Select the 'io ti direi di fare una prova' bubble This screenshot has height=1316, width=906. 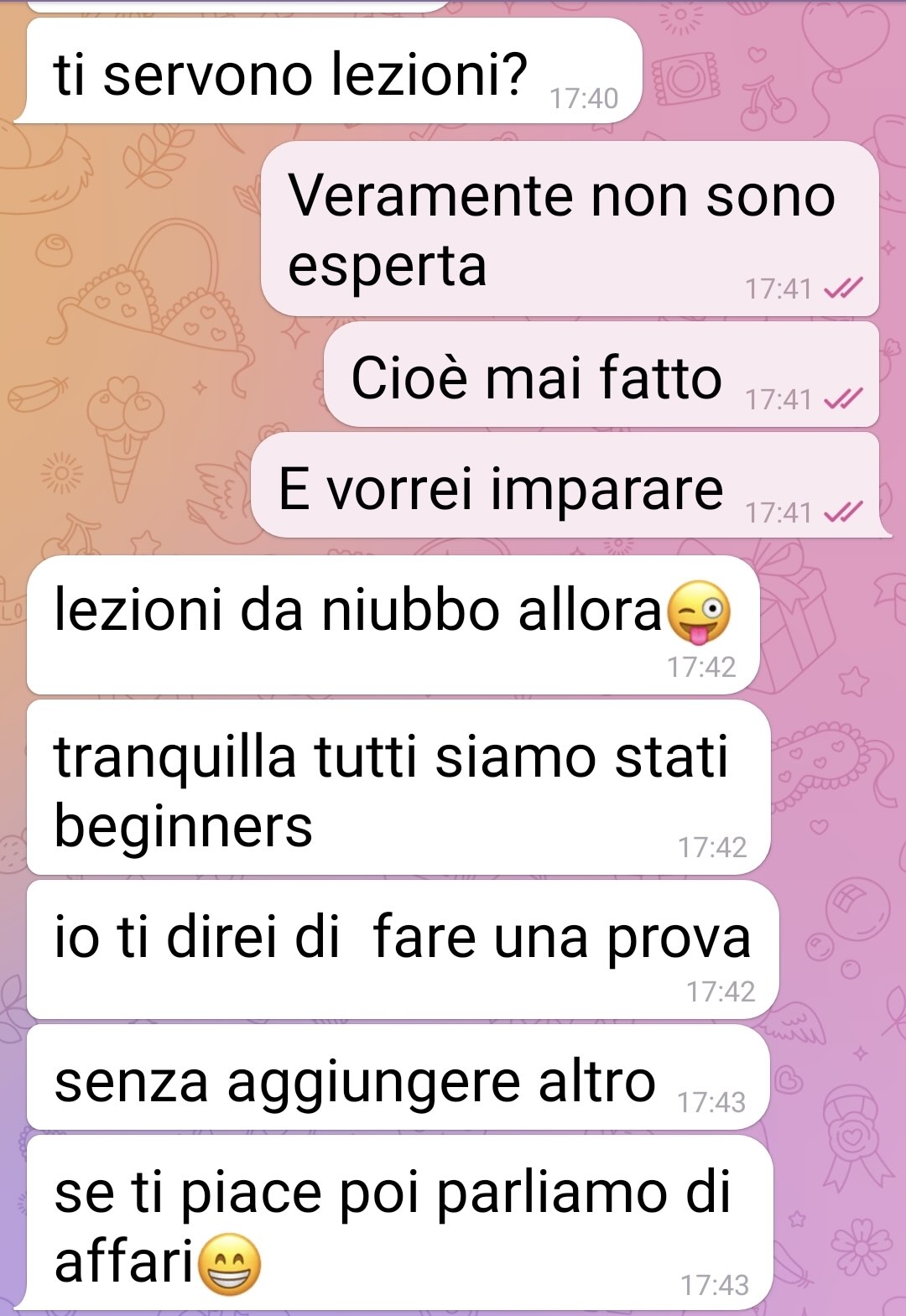[x=403, y=949]
